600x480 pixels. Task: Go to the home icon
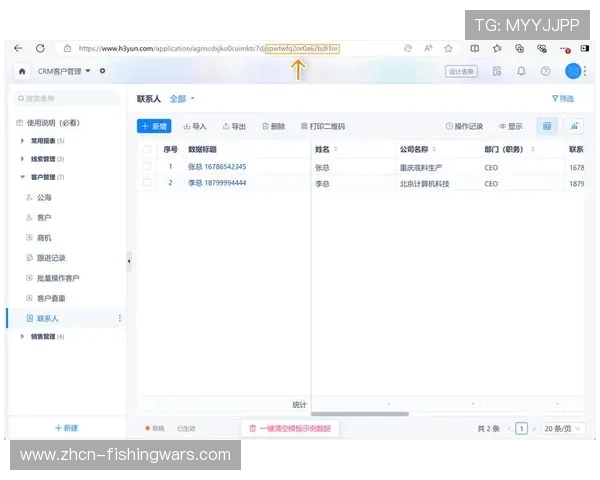coord(22,71)
